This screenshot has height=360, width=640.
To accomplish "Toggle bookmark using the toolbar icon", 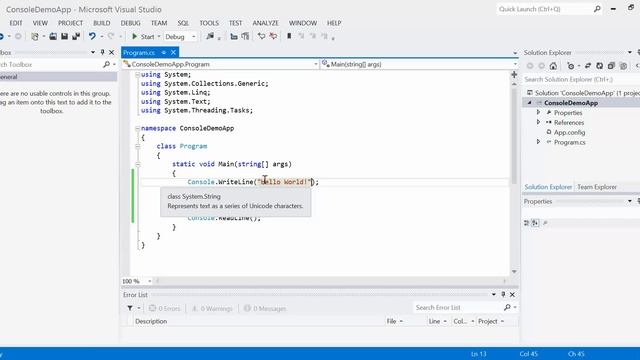I will (289, 36).
